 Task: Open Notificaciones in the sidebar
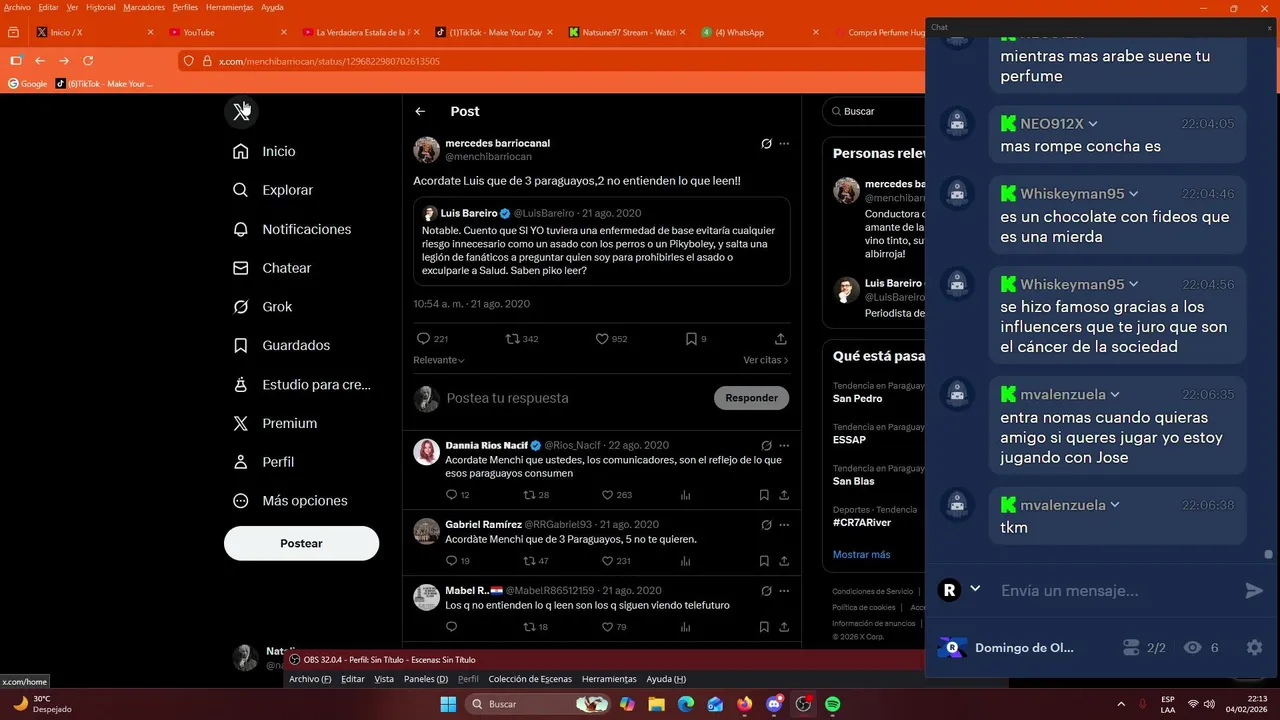[x=292, y=229]
